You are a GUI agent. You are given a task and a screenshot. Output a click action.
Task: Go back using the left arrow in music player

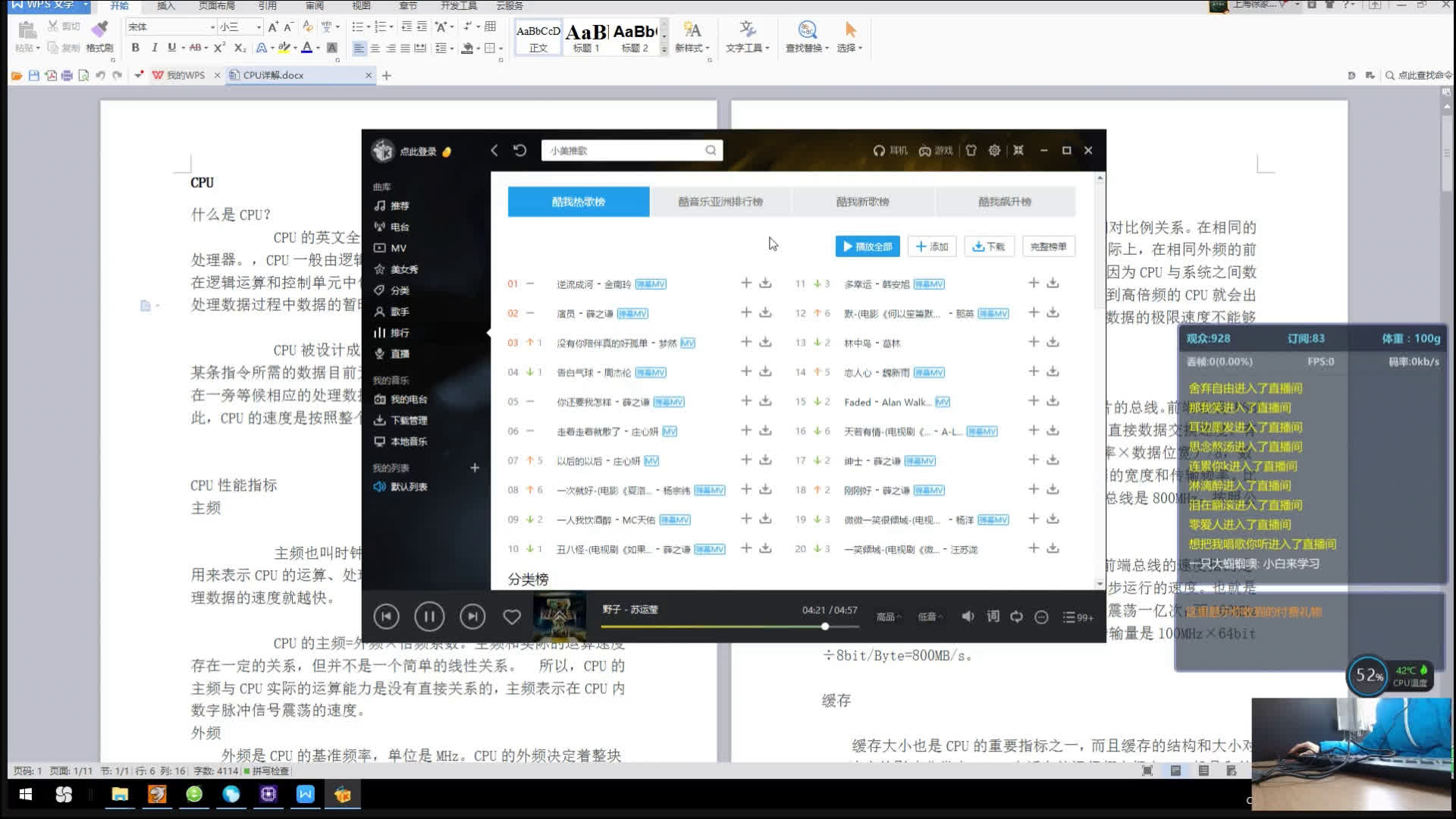(494, 150)
